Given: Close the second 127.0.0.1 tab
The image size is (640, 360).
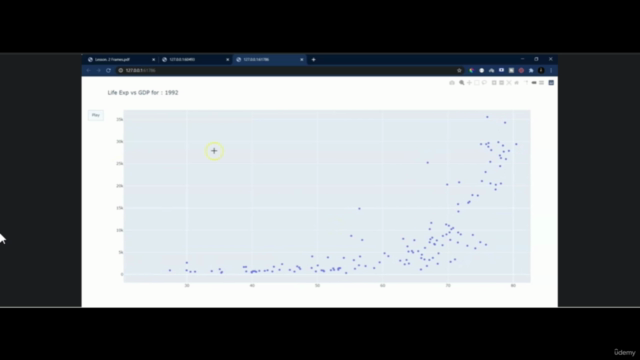Looking at the screenshot, I should point(227,60).
